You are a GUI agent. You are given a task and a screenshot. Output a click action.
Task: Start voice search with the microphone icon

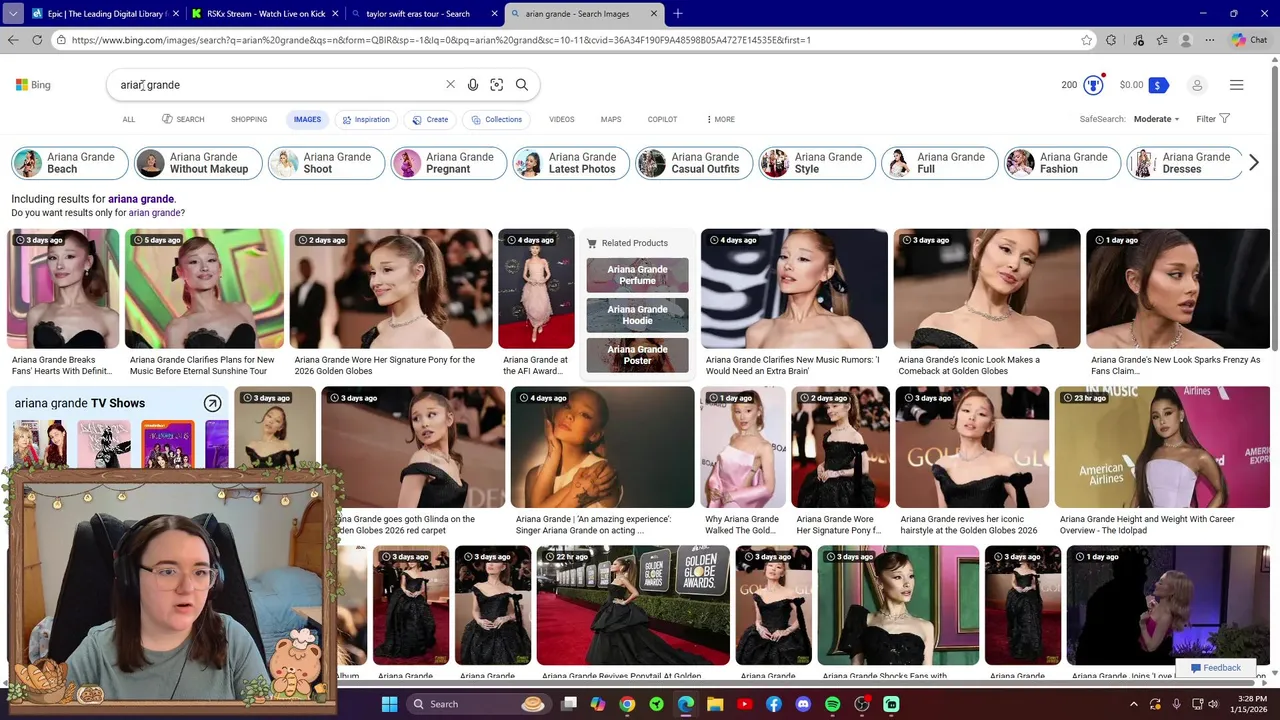click(x=473, y=85)
